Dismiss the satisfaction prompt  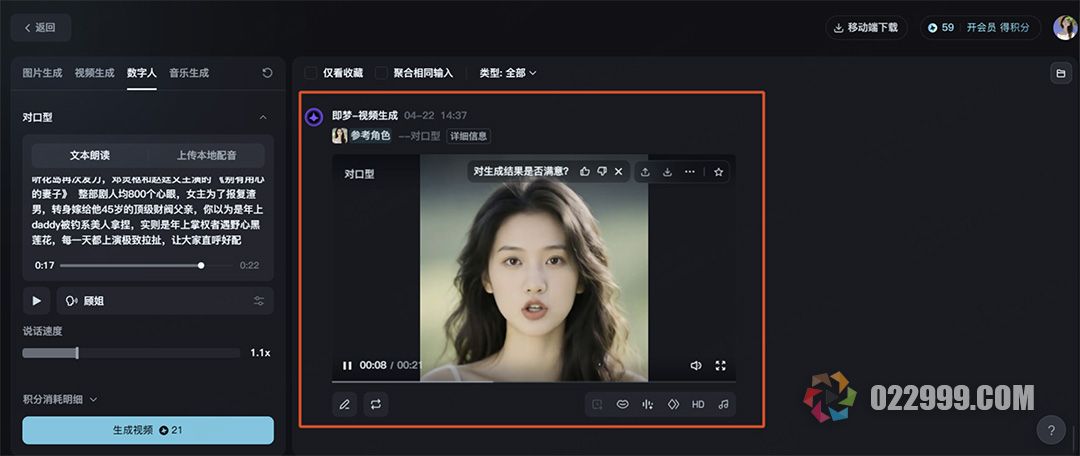619,172
